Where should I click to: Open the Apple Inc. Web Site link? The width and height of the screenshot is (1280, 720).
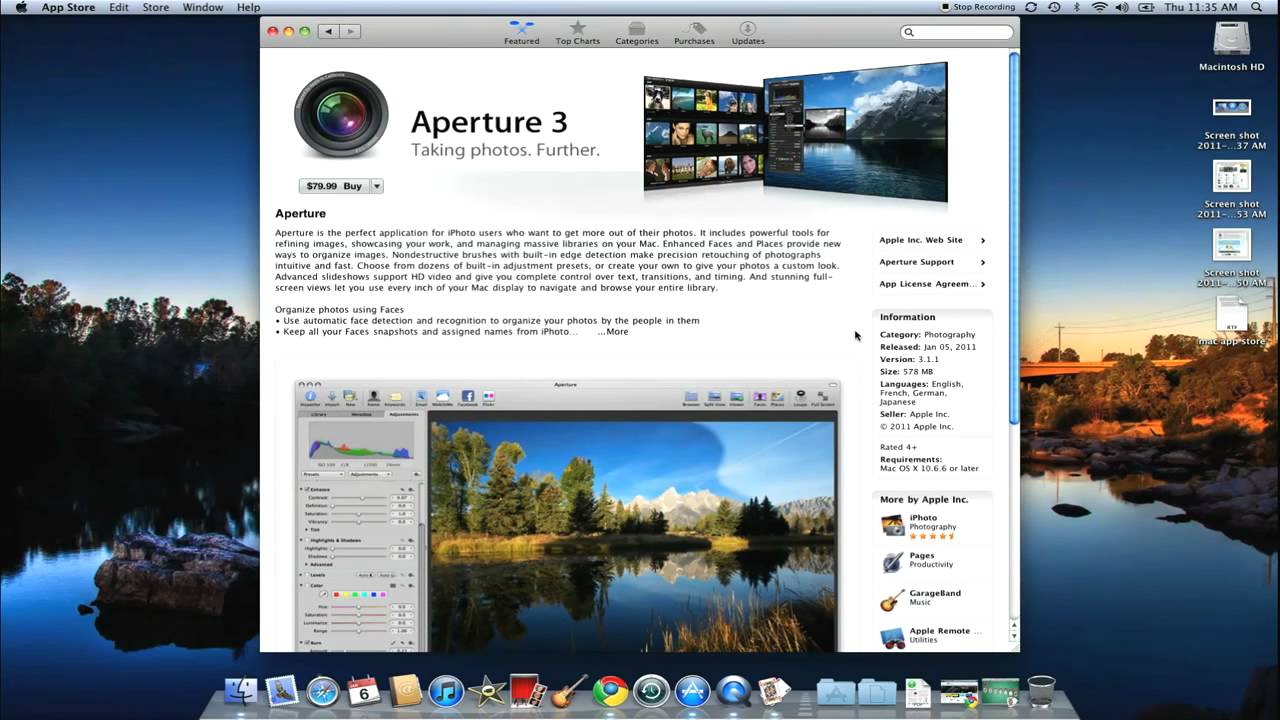tap(932, 240)
